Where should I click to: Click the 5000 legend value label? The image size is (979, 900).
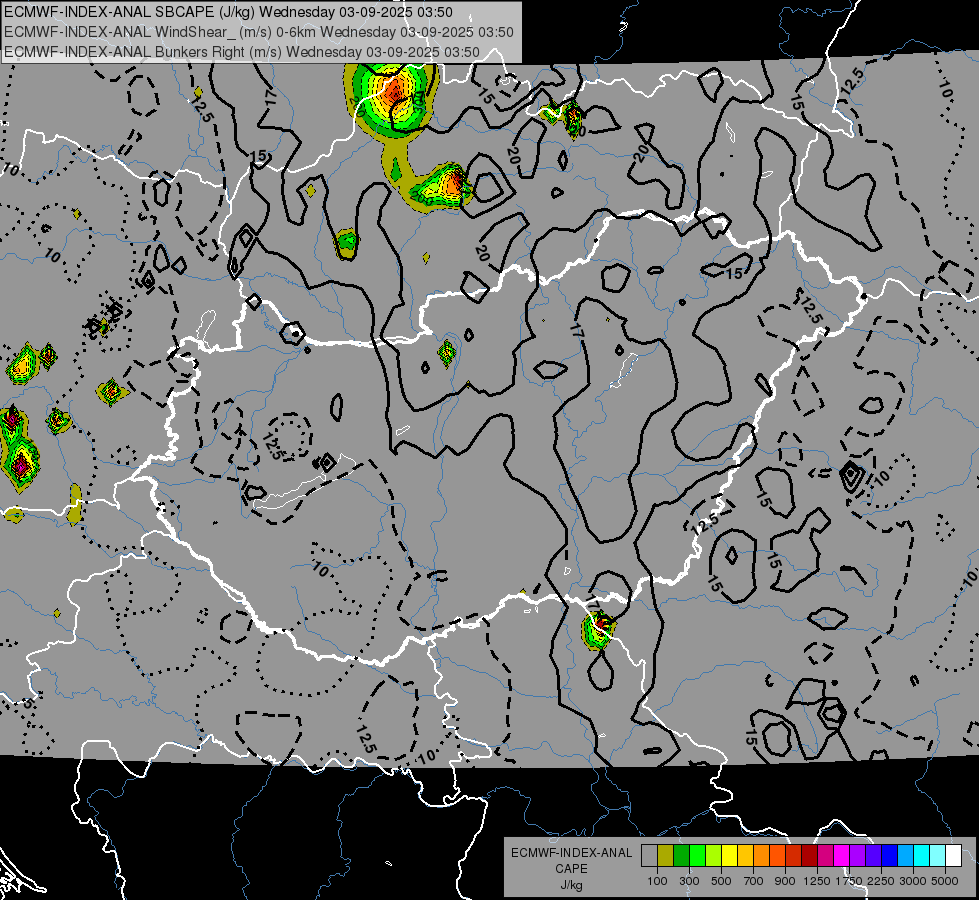click(945, 881)
